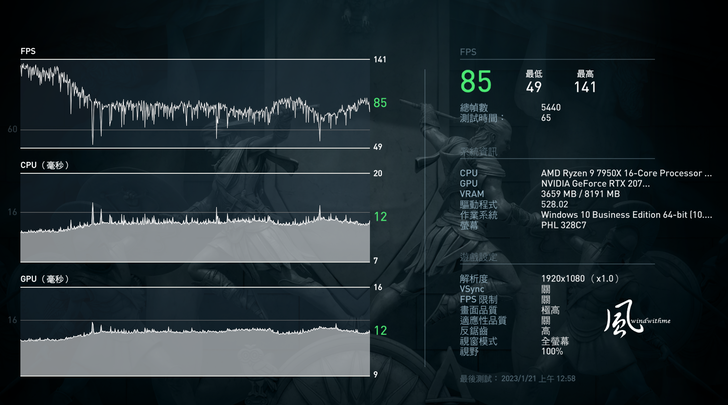Screen dimensions: 728x405
Task: Click the CPU (毫秒) graph title
Action: pos(45,165)
